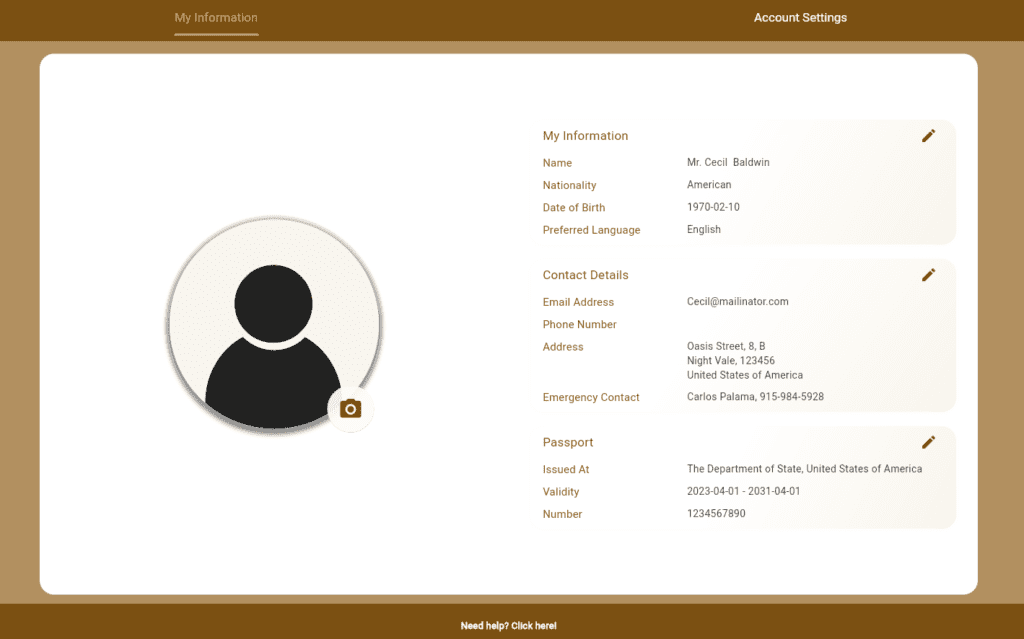This screenshot has height=639, width=1024.
Task: Select the Name label
Action: (557, 163)
